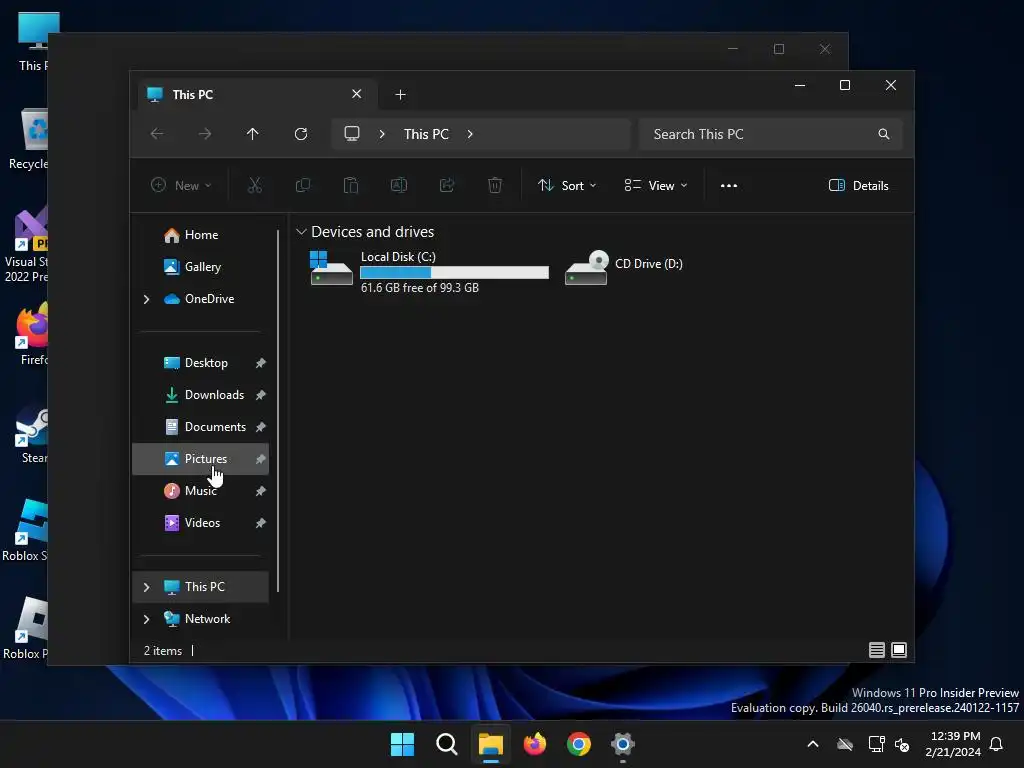Click the Share icon in the toolbar
Image resolution: width=1024 pixels, height=768 pixels.
click(447, 185)
